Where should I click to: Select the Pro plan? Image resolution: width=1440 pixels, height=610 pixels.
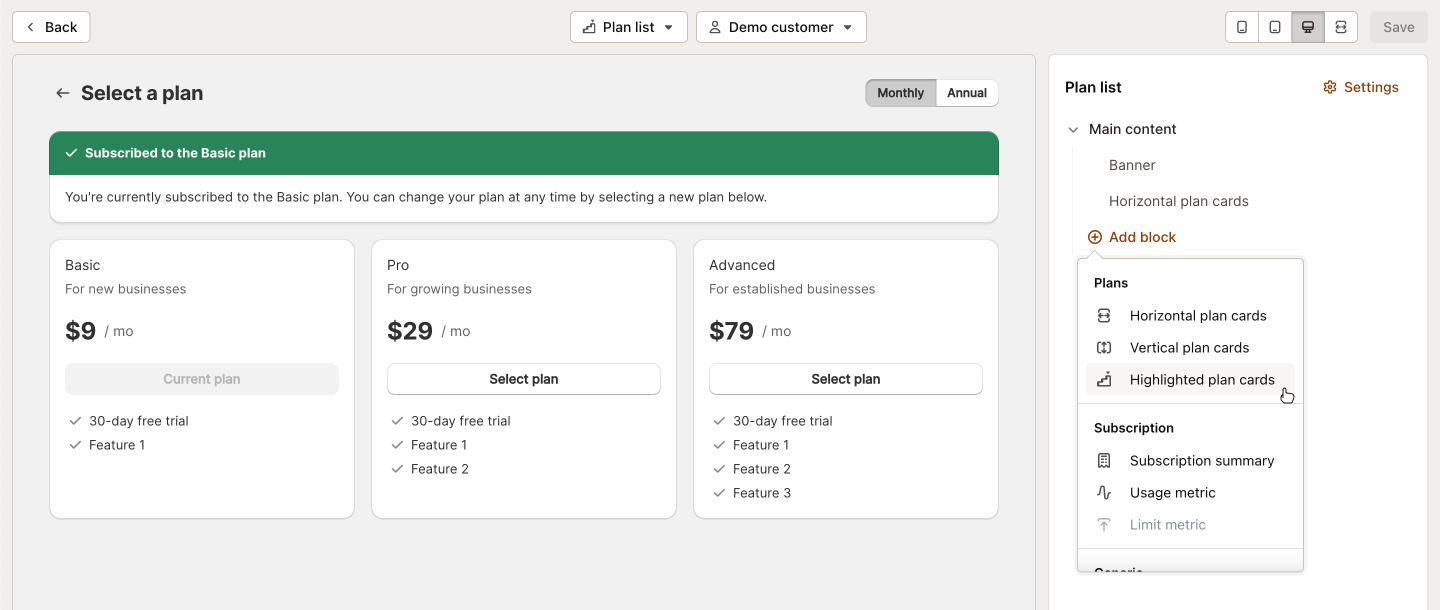[x=523, y=379]
